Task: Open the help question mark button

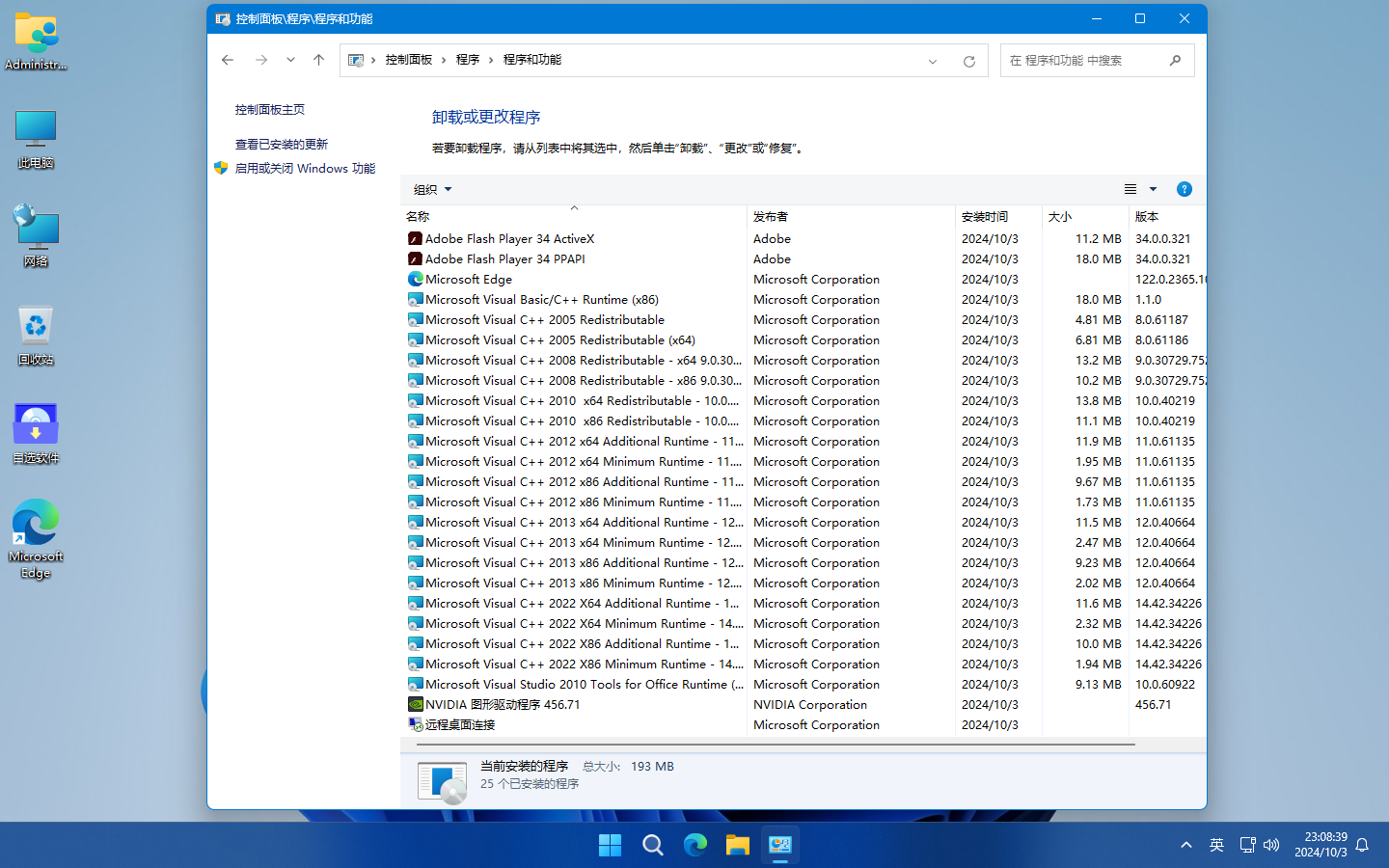Action: click(1185, 189)
